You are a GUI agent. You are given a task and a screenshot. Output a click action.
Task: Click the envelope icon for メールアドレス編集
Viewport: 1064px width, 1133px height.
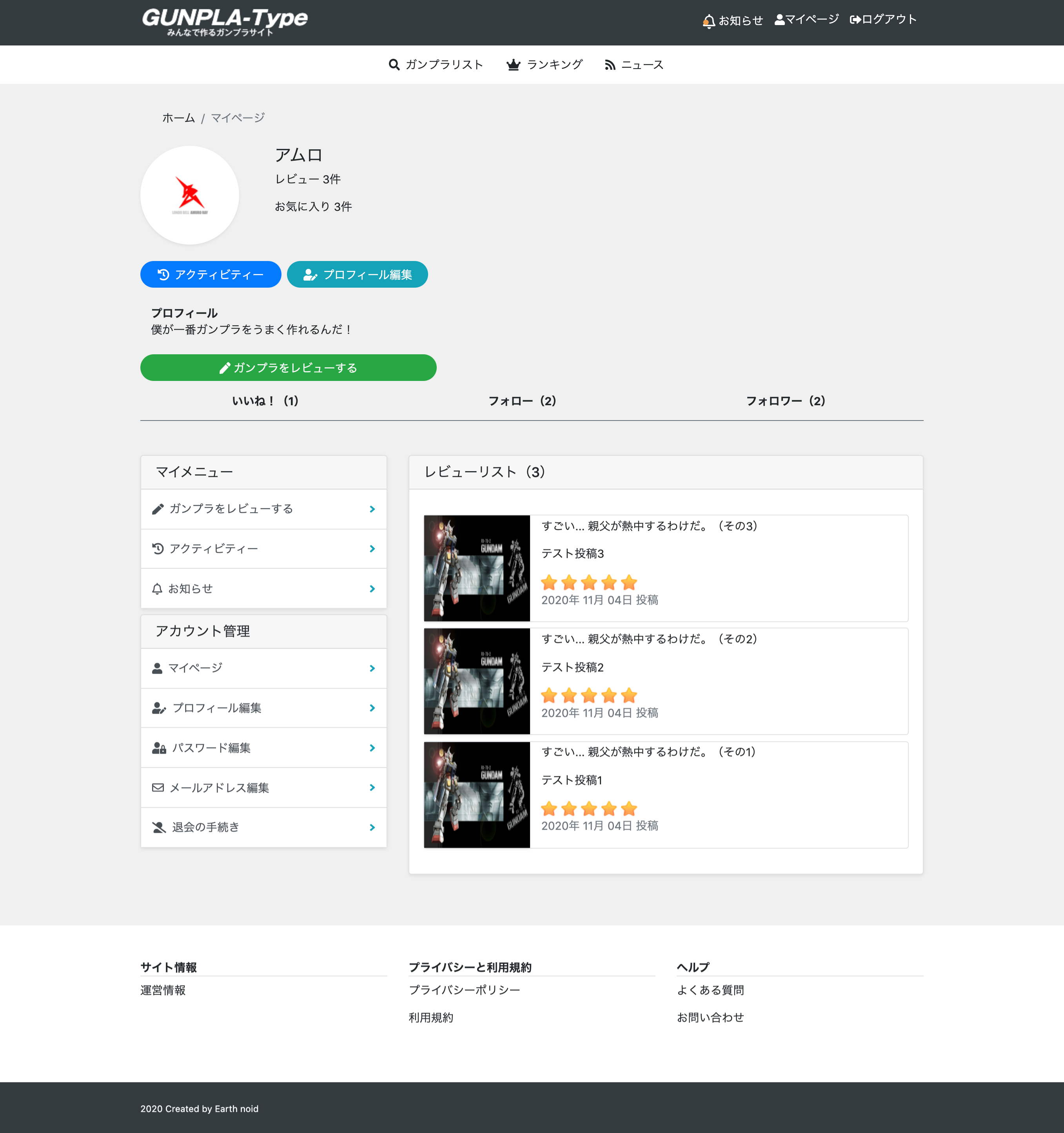(x=158, y=787)
